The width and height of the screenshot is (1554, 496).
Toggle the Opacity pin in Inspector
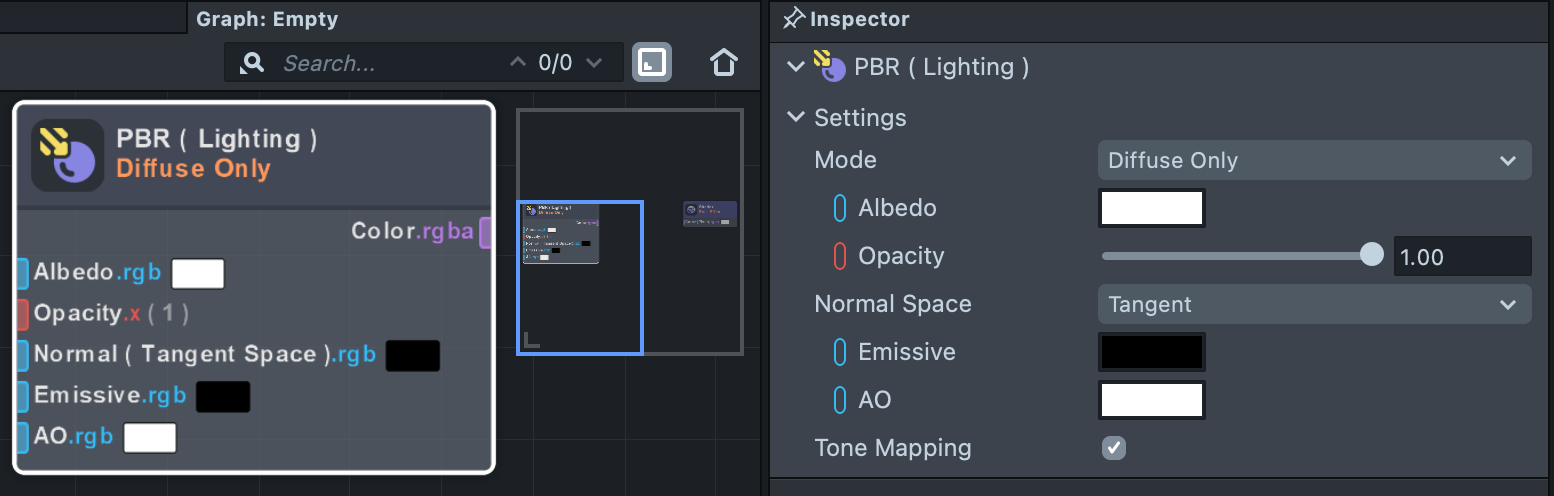[840, 256]
